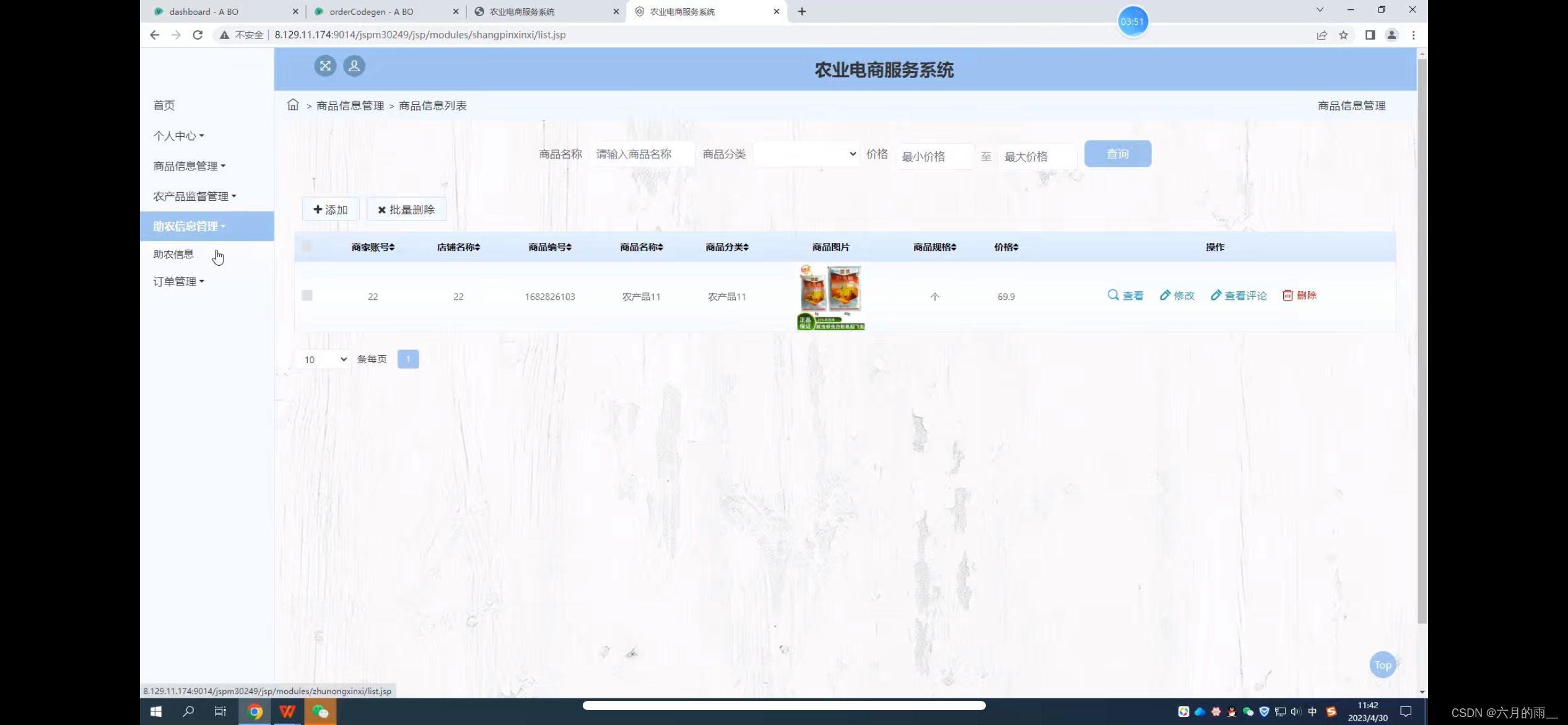The height and width of the screenshot is (725, 1568).
Task: Click the home icon in breadcrumb
Action: tap(293, 105)
